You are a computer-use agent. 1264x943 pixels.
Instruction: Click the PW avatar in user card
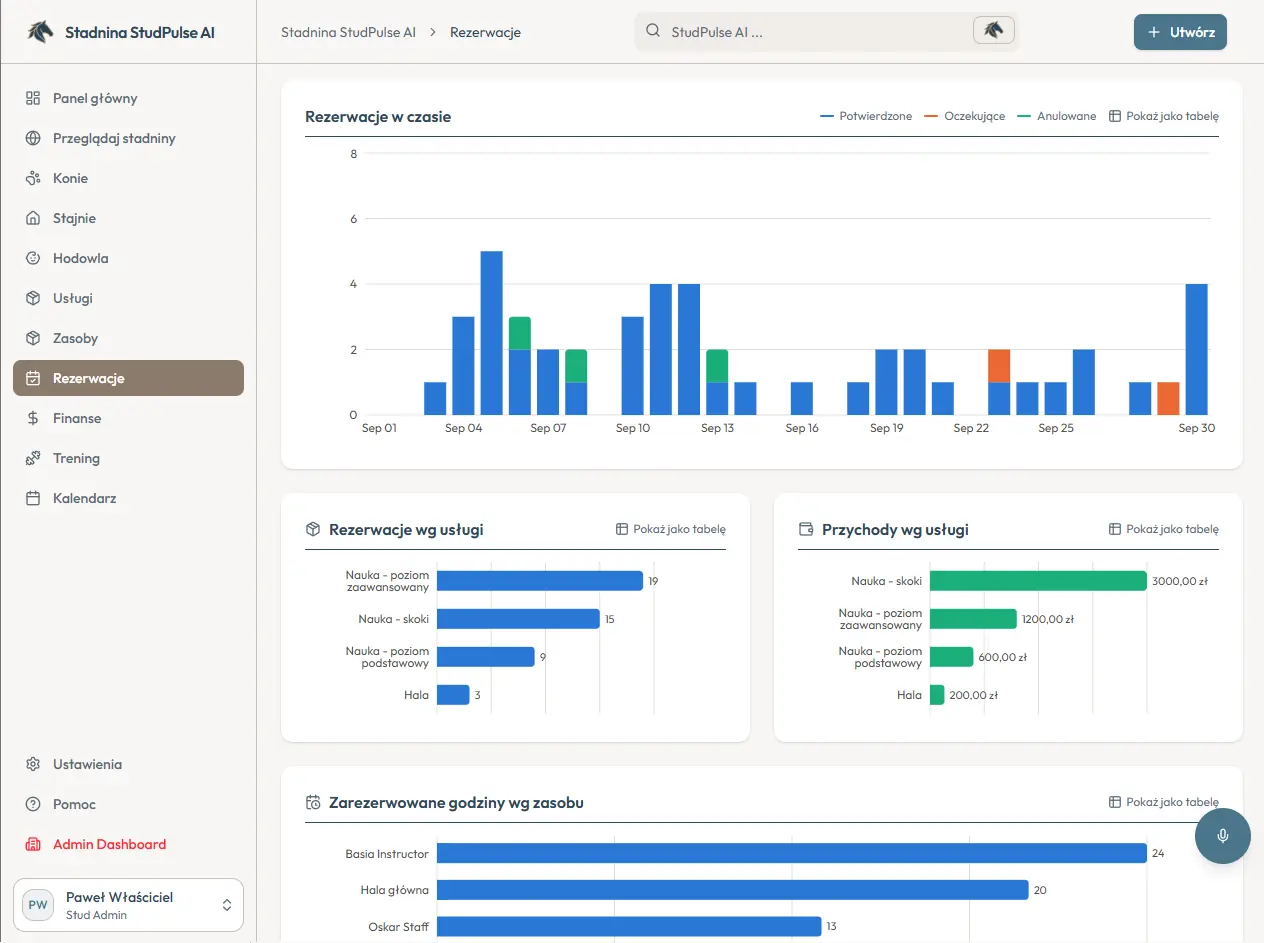(38, 905)
